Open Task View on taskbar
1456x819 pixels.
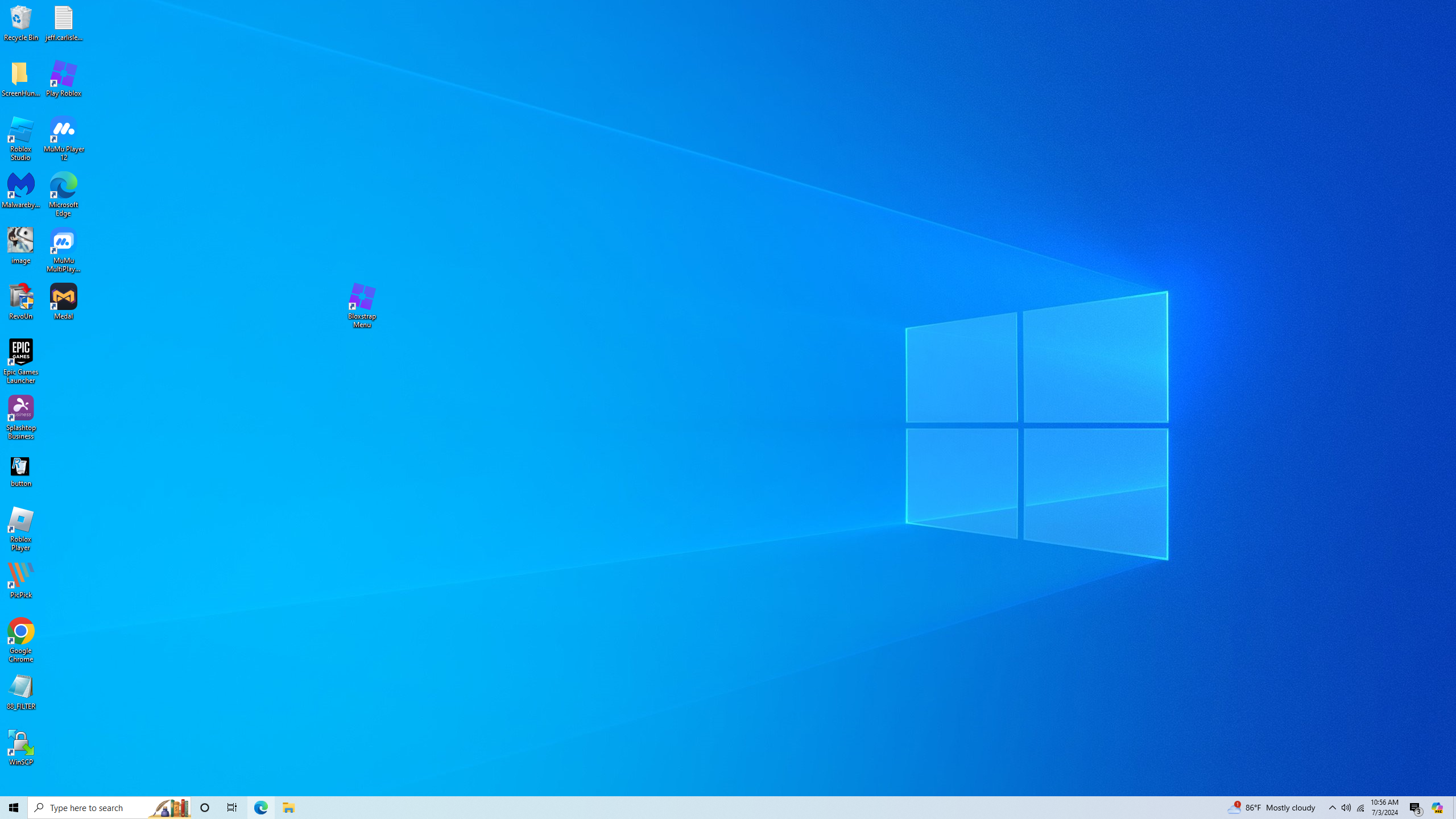point(232,808)
